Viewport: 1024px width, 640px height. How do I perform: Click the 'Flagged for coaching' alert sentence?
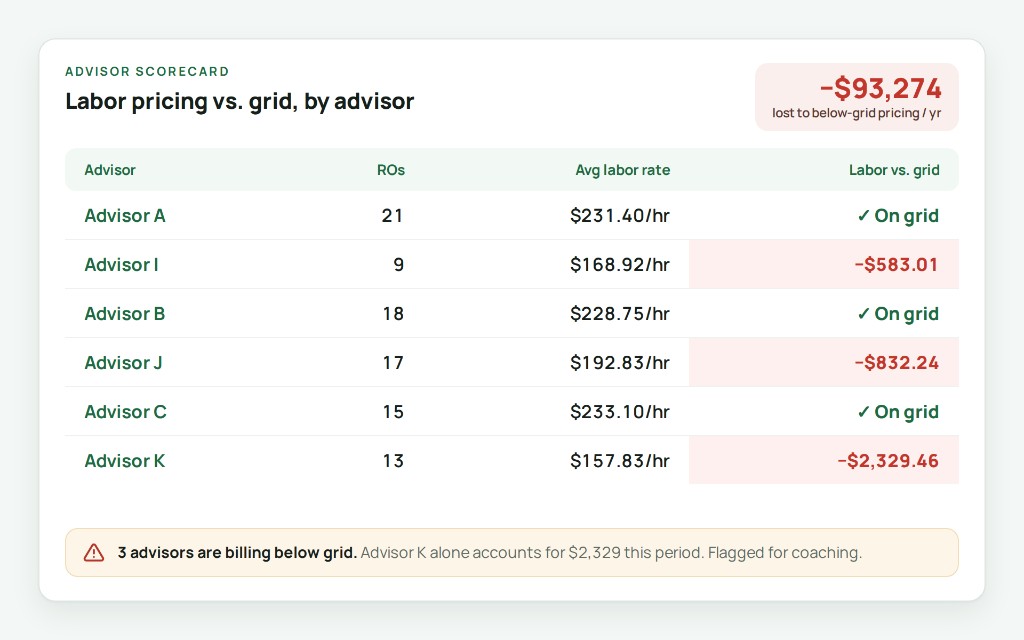click(x=784, y=552)
